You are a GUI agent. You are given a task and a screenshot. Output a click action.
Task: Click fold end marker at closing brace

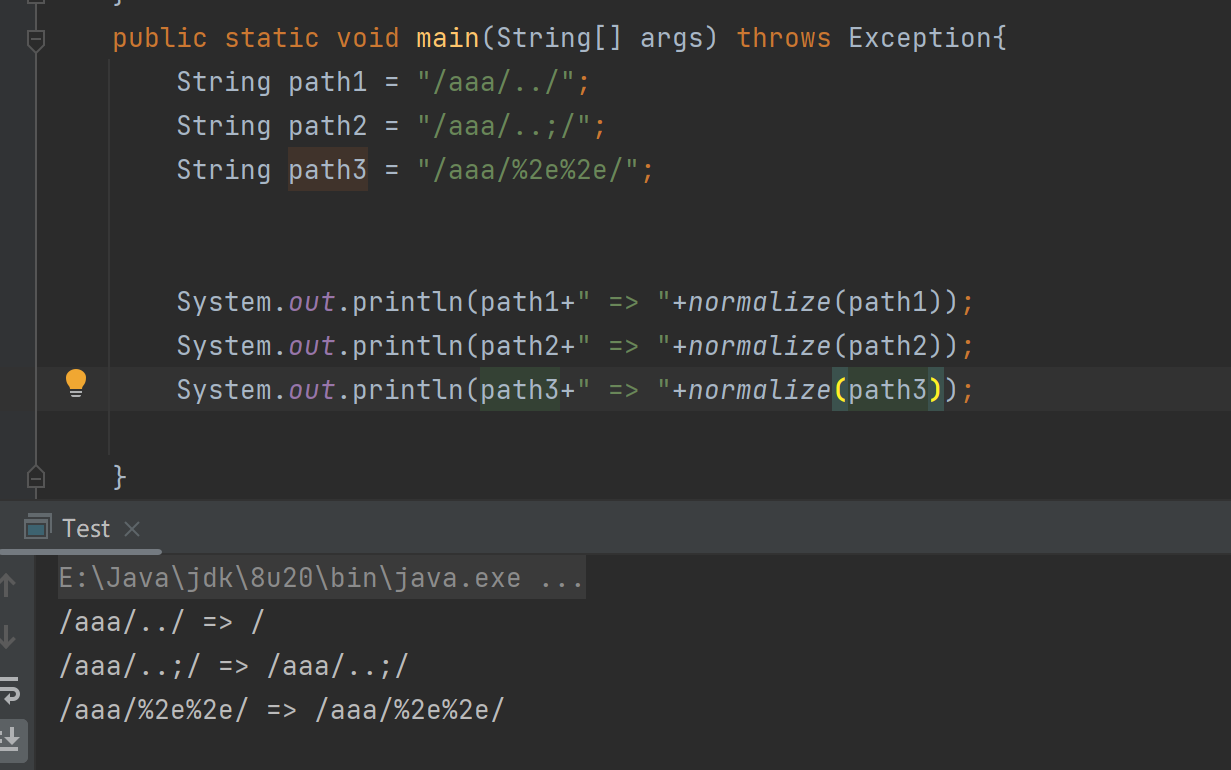point(36,476)
